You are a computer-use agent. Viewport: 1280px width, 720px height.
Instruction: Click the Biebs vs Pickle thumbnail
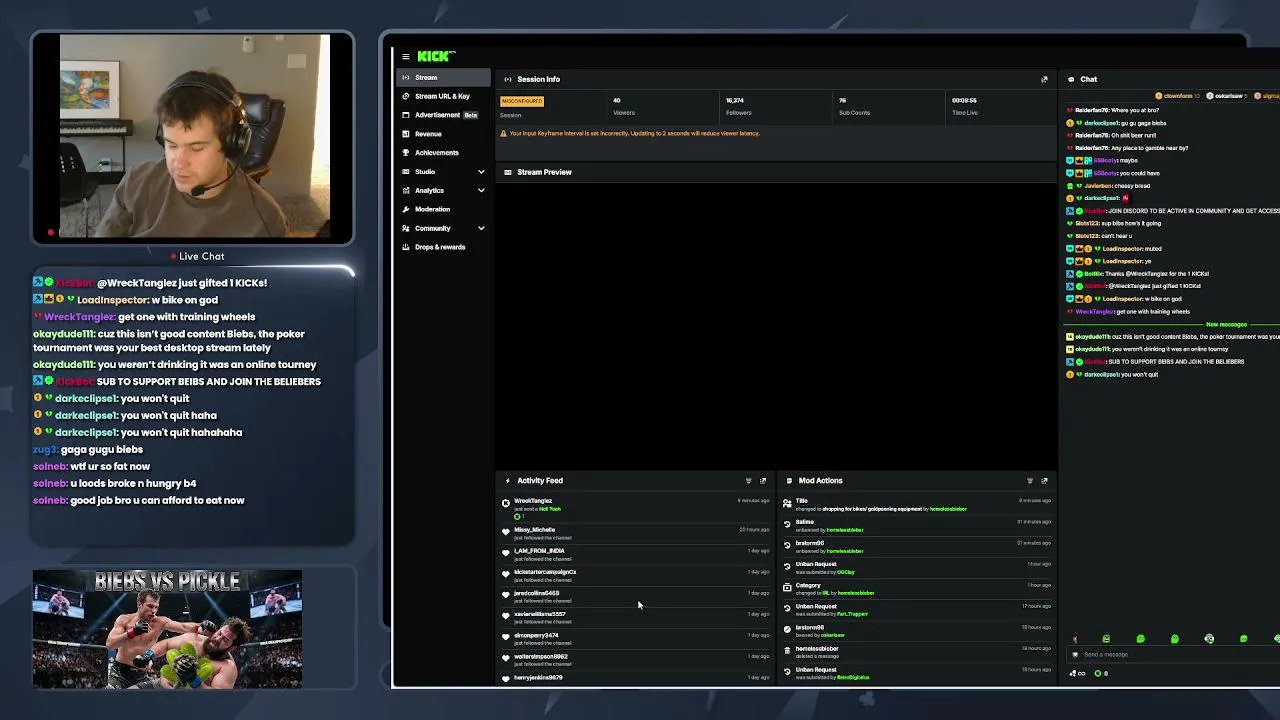(167, 629)
